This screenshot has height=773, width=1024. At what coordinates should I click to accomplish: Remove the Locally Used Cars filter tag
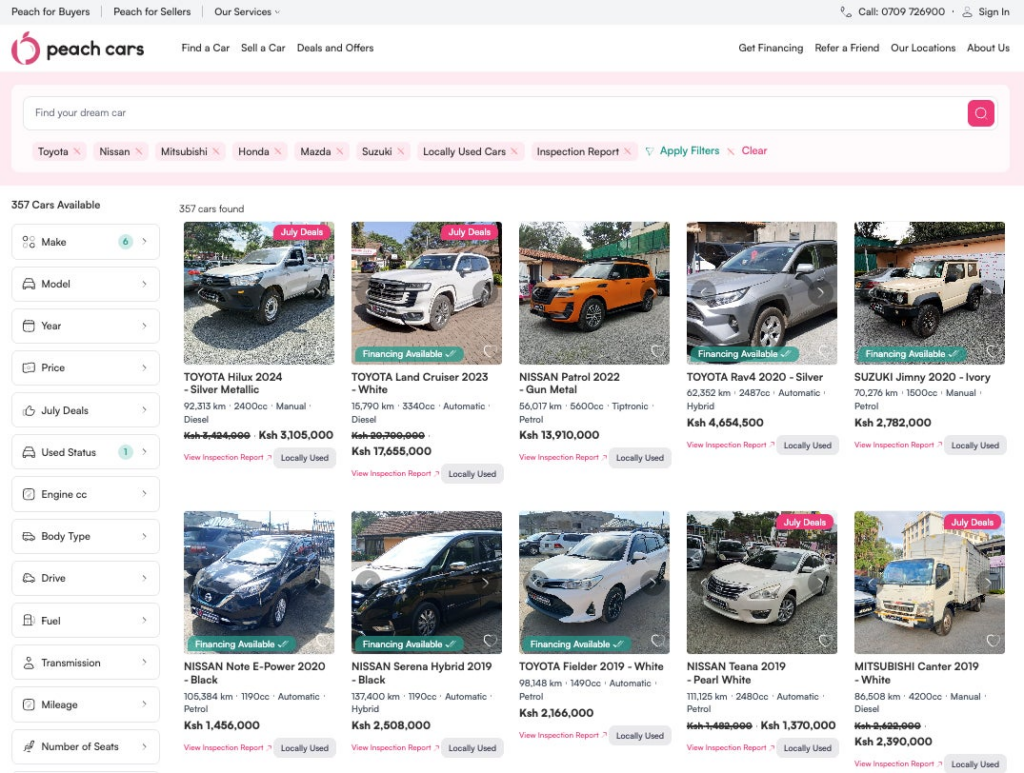515,151
